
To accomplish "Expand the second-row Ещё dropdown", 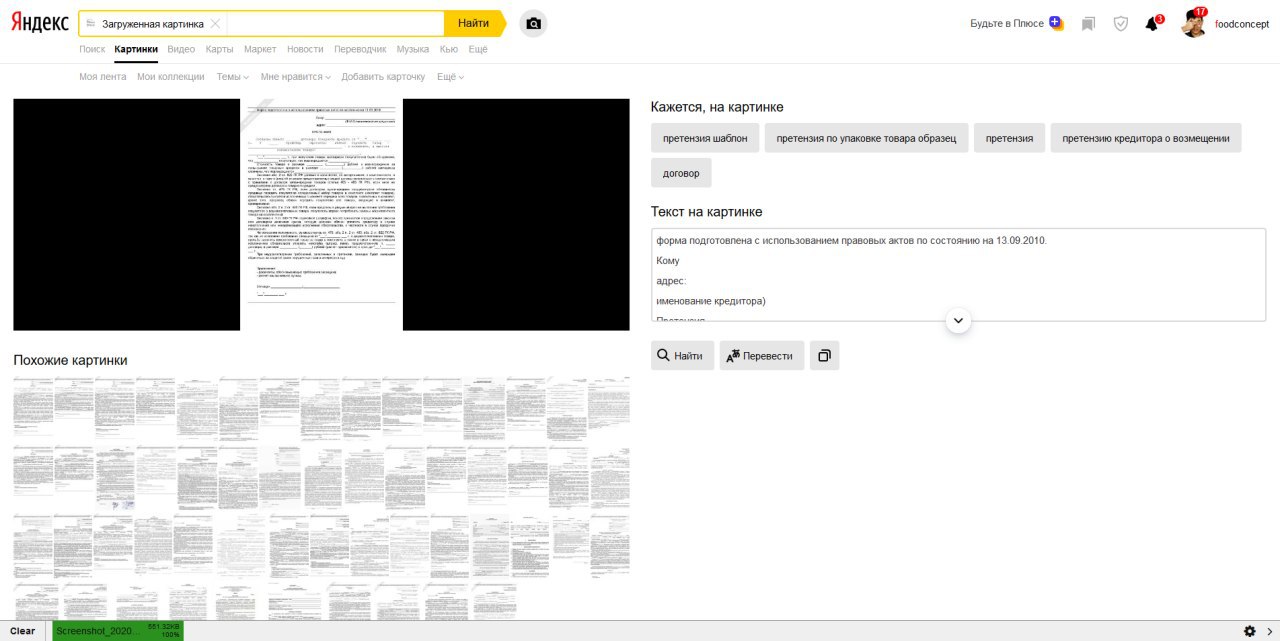I will pyautogui.click(x=450, y=77).
